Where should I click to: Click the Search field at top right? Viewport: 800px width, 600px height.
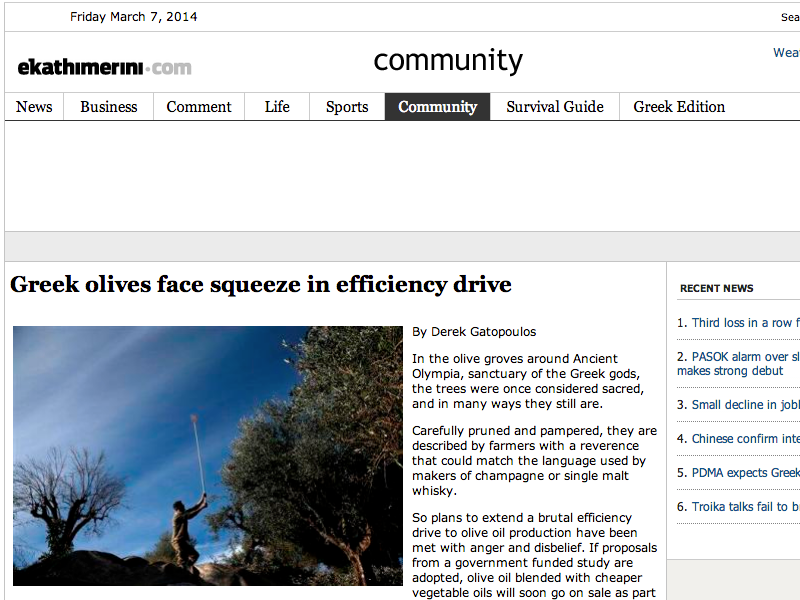[x=790, y=17]
